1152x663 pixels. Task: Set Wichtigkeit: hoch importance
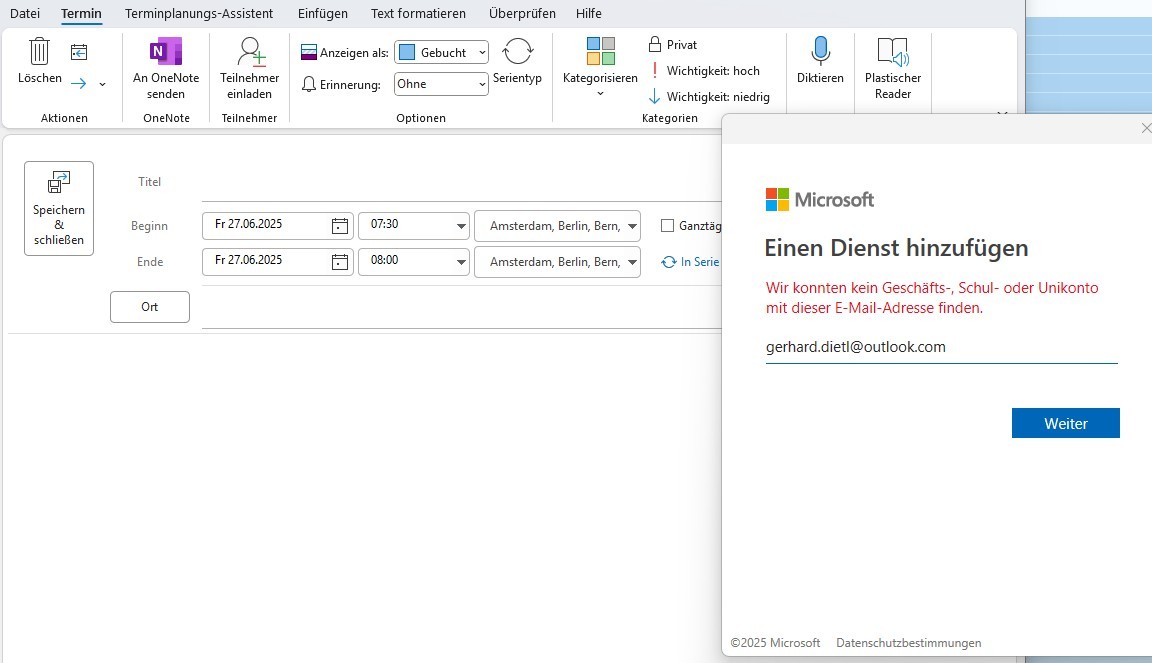(x=705, y=71)
